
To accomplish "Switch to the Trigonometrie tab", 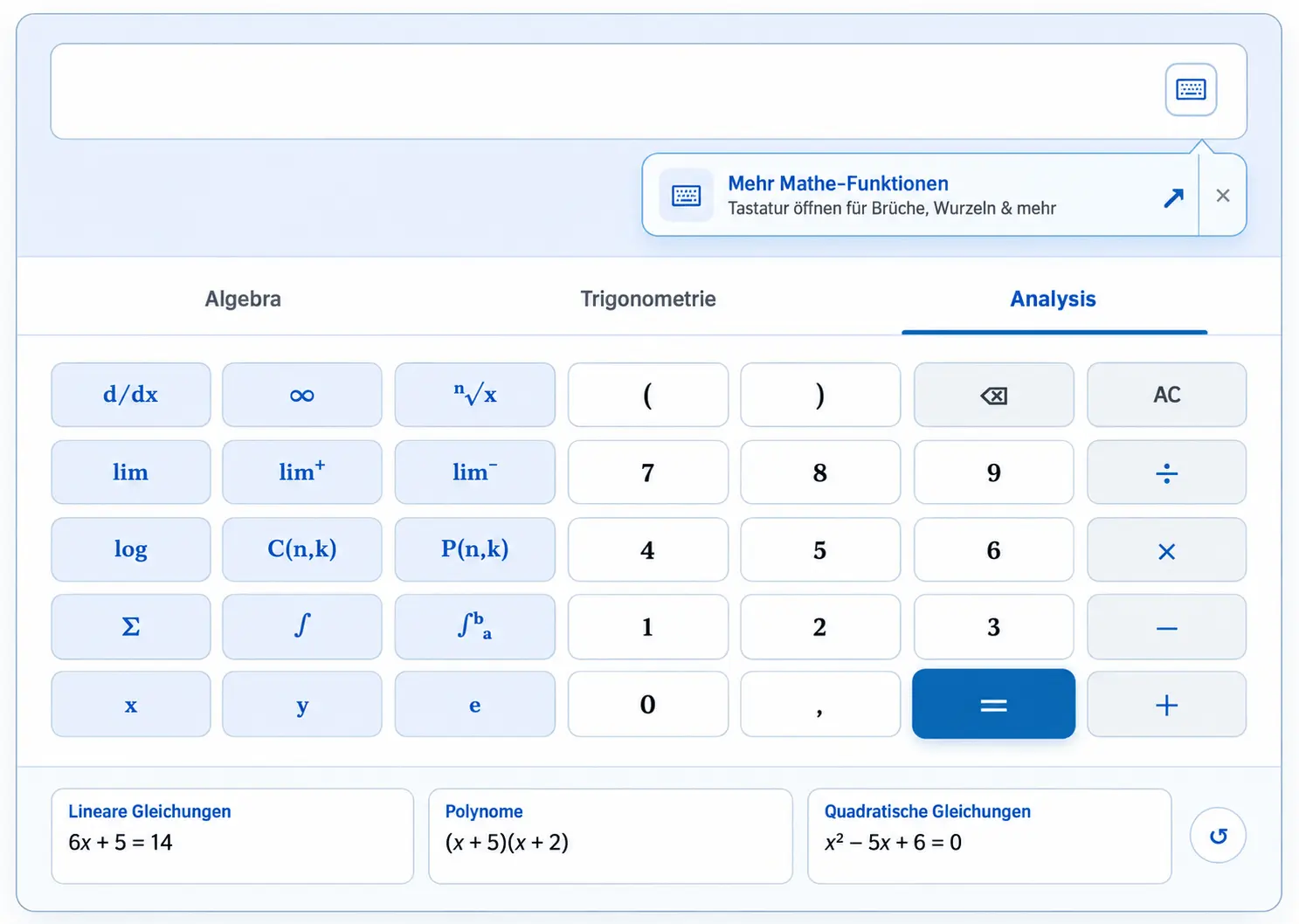I will coord(648,299).
